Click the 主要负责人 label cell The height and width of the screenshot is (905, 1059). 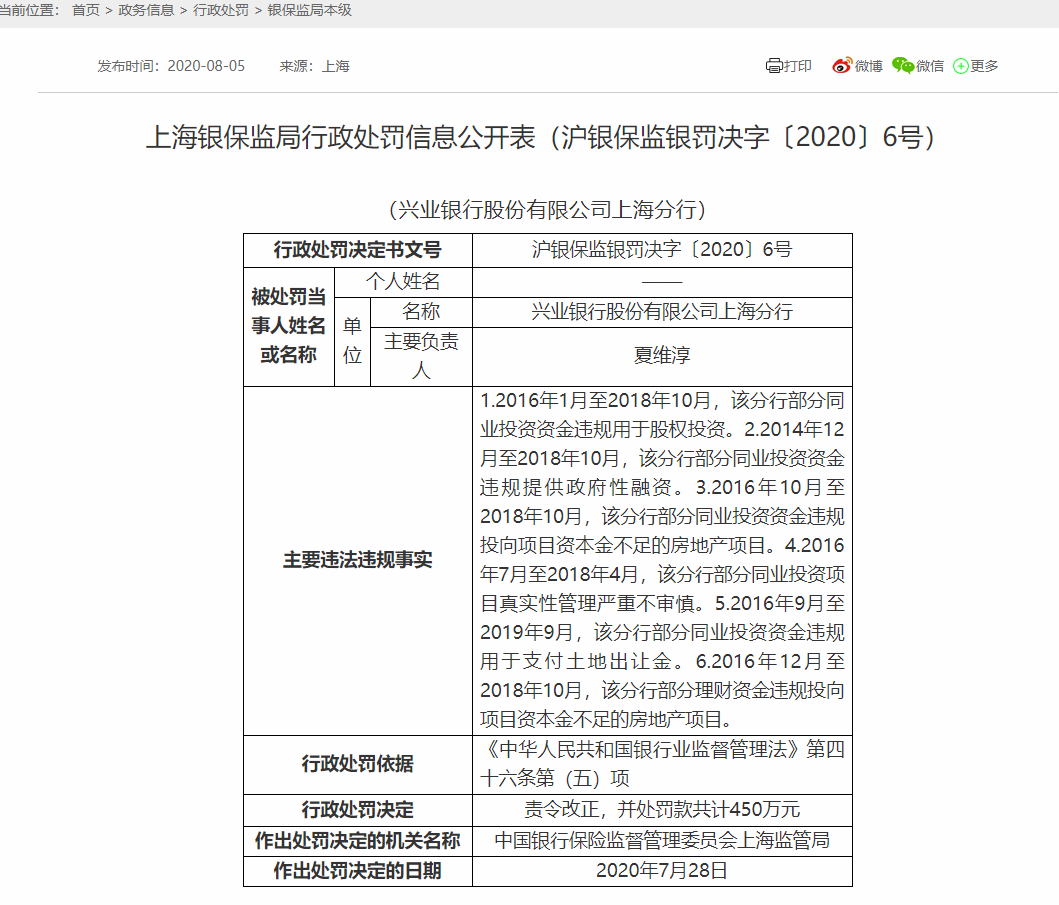[421, 356]
